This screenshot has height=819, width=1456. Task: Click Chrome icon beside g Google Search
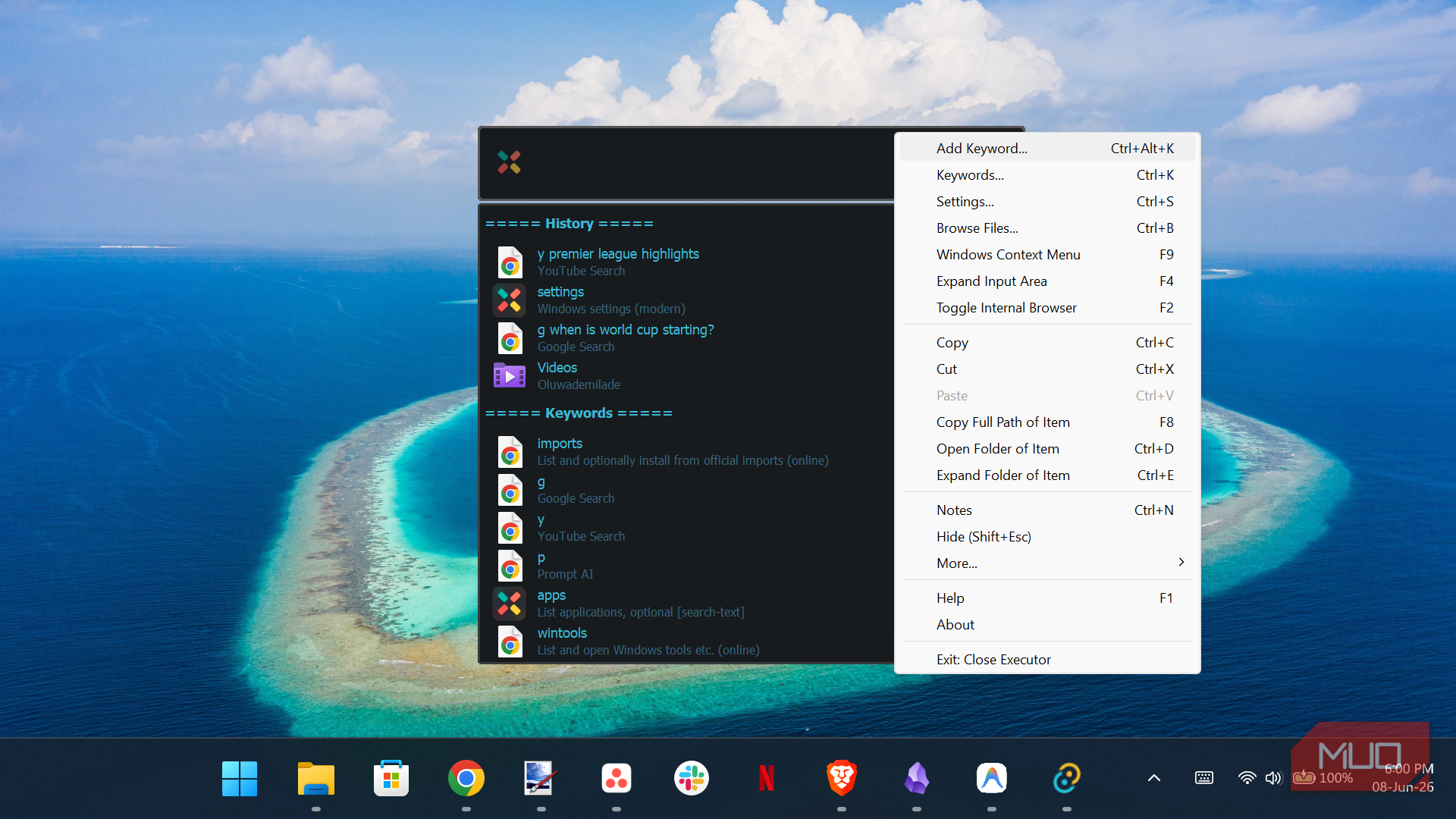(x=510, y=490)
